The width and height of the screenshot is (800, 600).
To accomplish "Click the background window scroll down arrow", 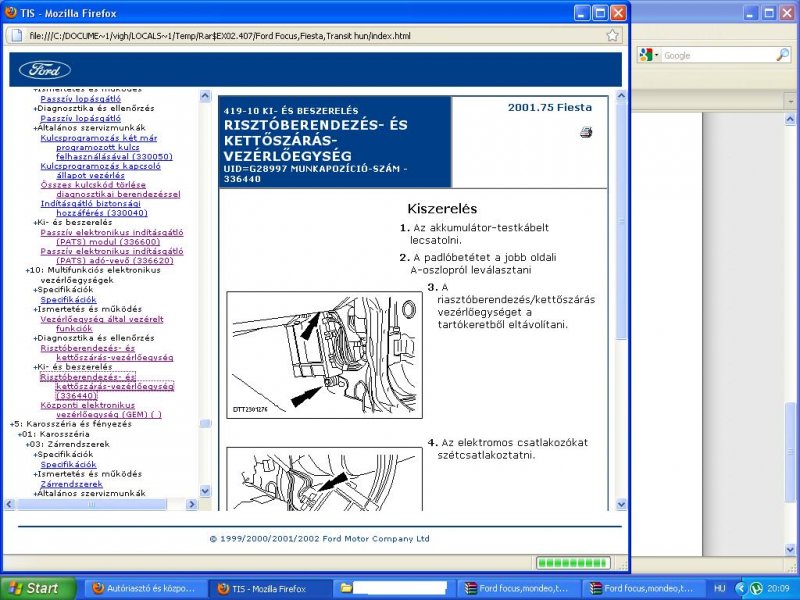I will coord(790,549).
